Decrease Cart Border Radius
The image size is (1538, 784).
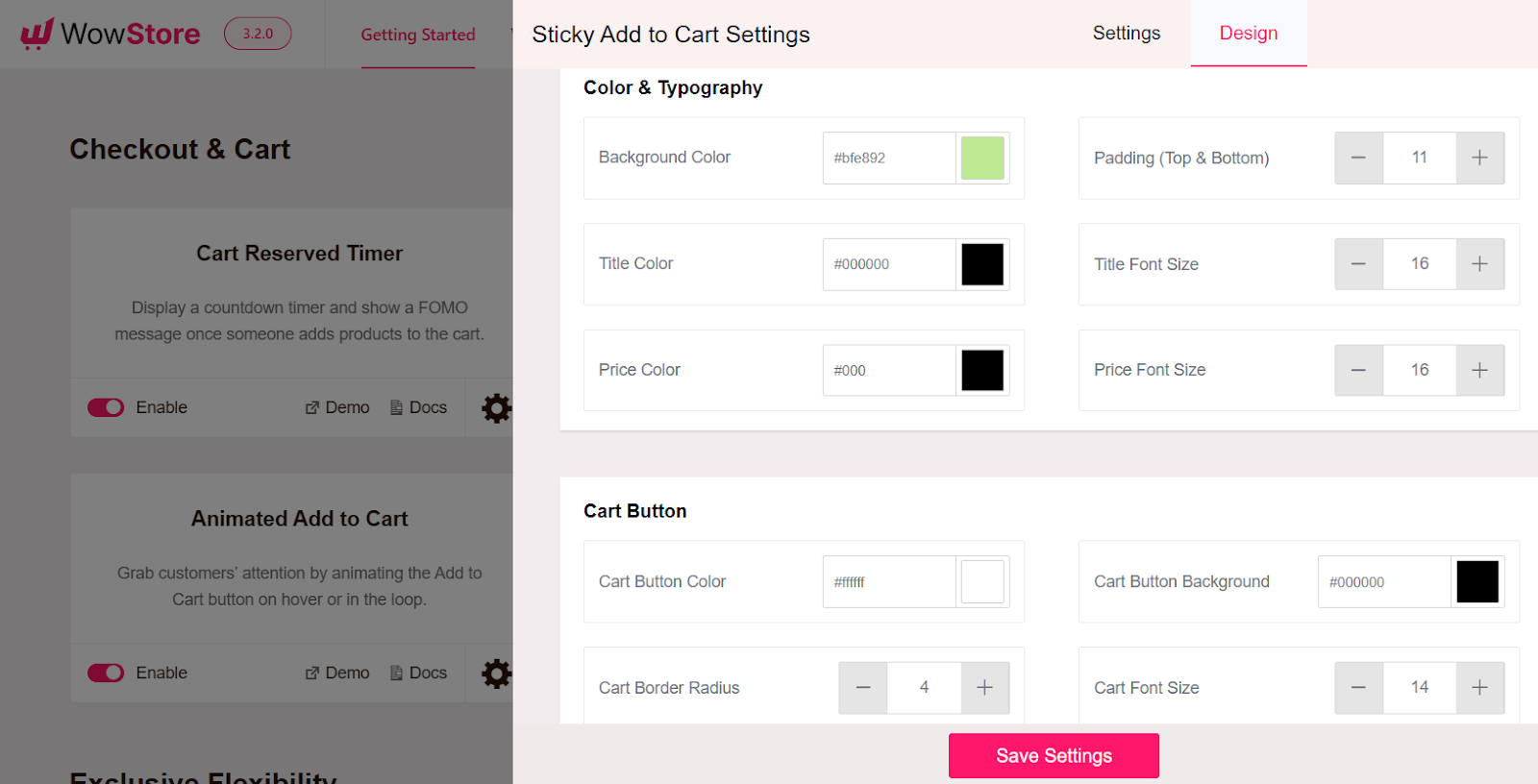(x=862, y=688)
